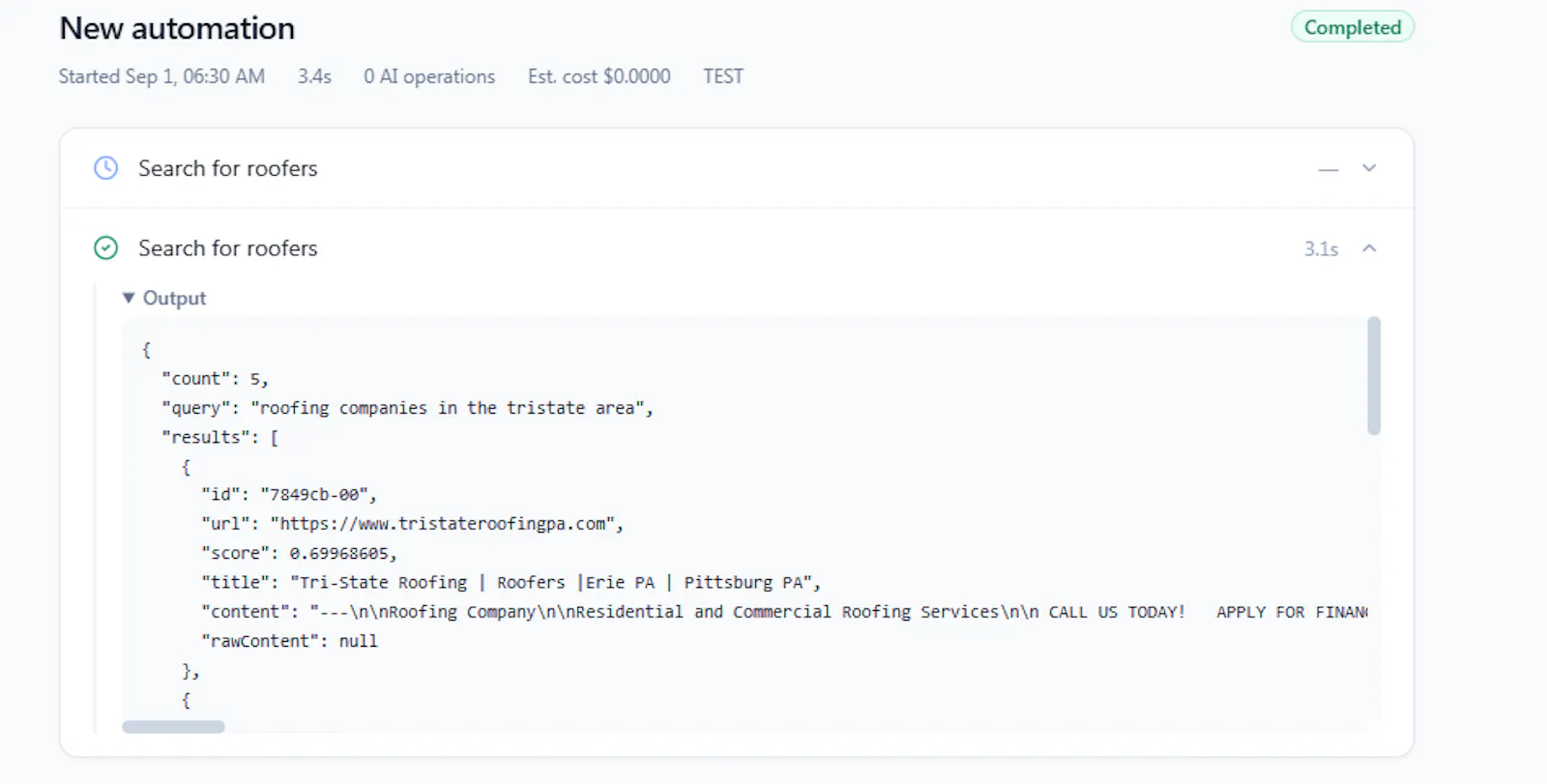The height and width of the screenshot is (784, 1547).
Task: Click the second Search for roofers step title
Action: pyautogui.click(x=228, y=248)
